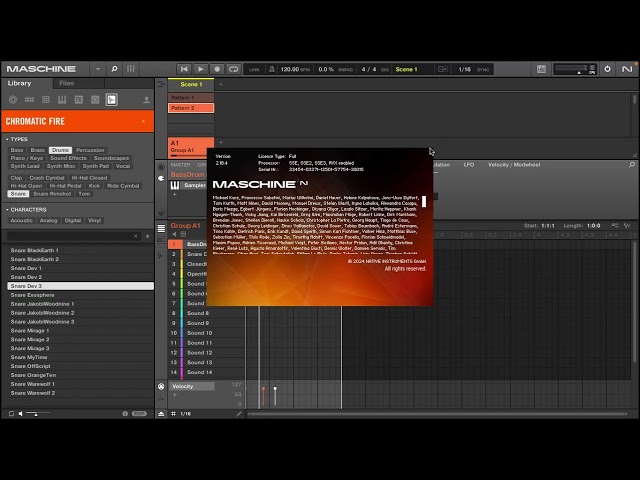This screenshot has height=480, width=640.
Task: Add a plug-in slot below Sampler
Action: 174,195
